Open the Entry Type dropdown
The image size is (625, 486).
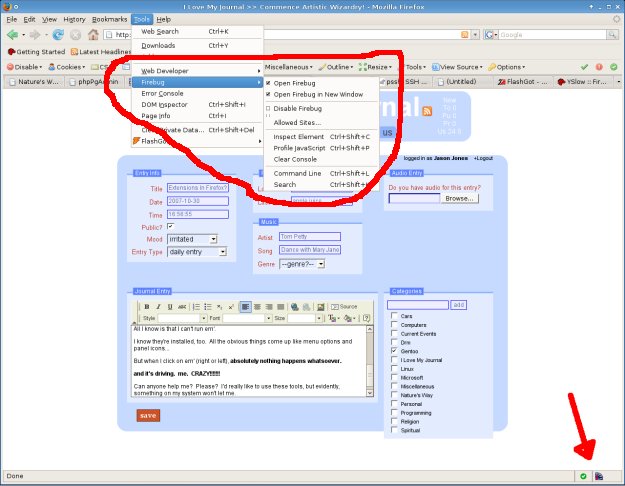coord(197,252)
